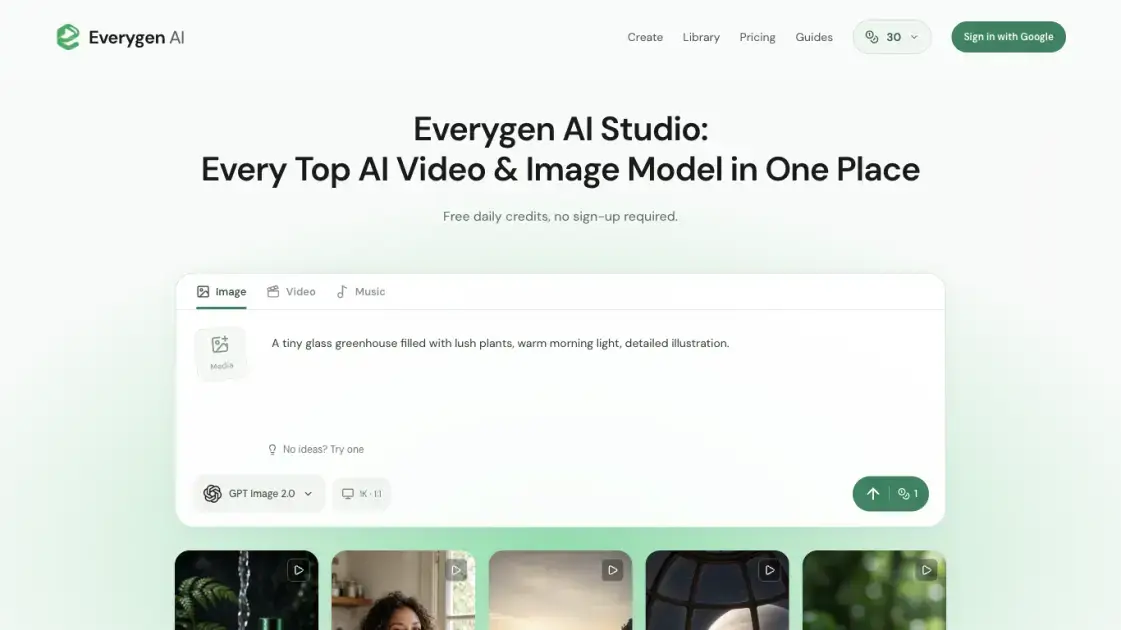Click the Everygen AI logo icon

tap(68, 37)
